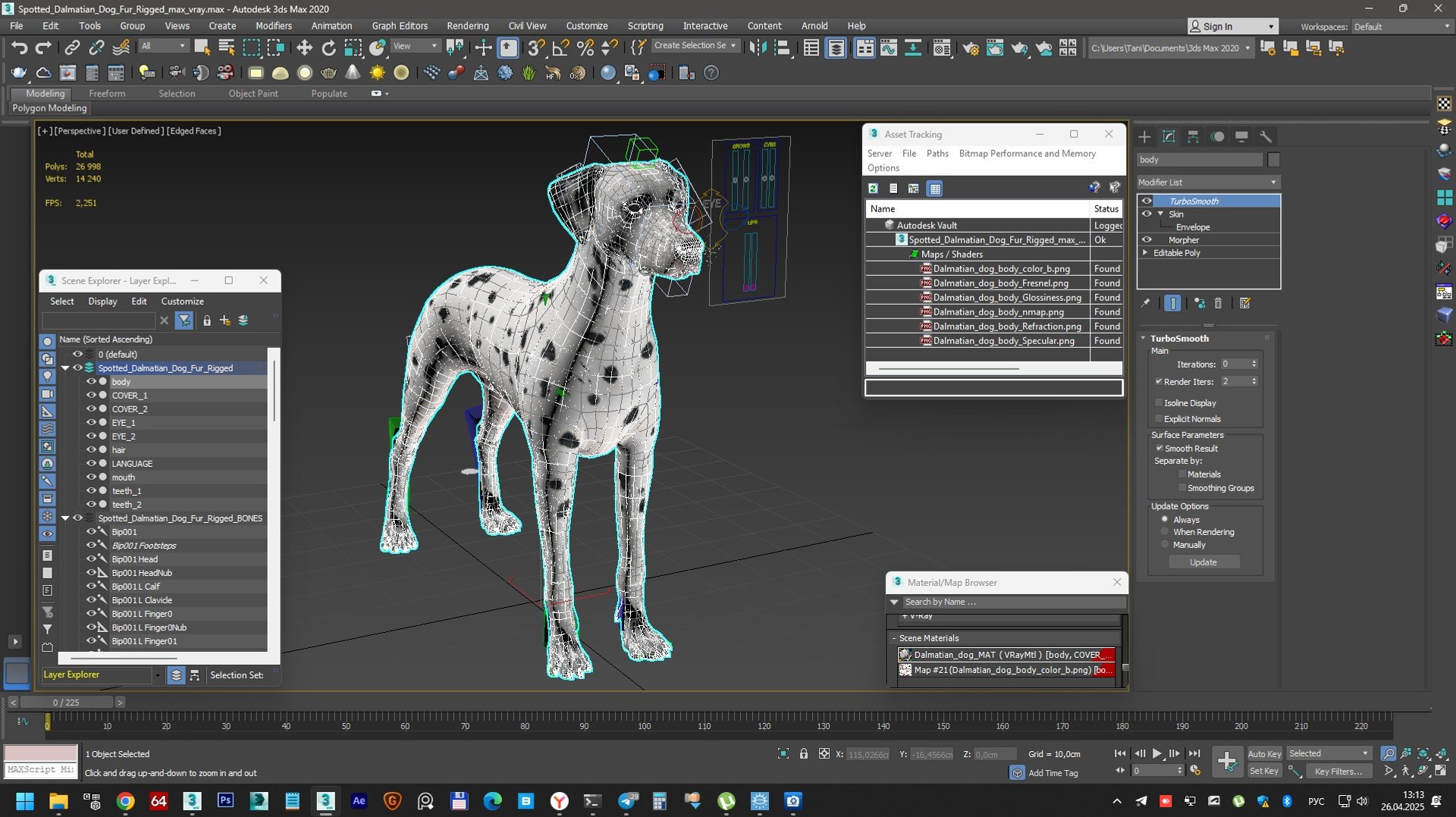
Task: Open the Hierarchy tab in command panel
Action: coord(1193,136)
